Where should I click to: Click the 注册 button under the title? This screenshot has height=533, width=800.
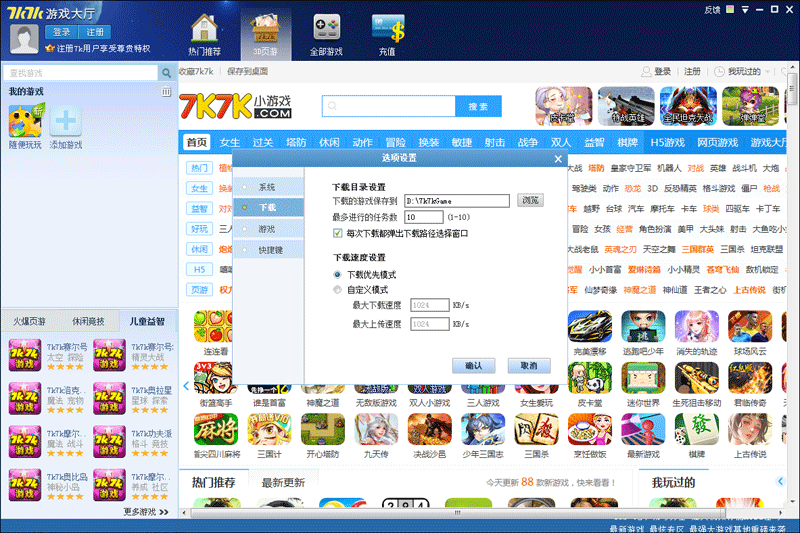(x=95, y=32)
